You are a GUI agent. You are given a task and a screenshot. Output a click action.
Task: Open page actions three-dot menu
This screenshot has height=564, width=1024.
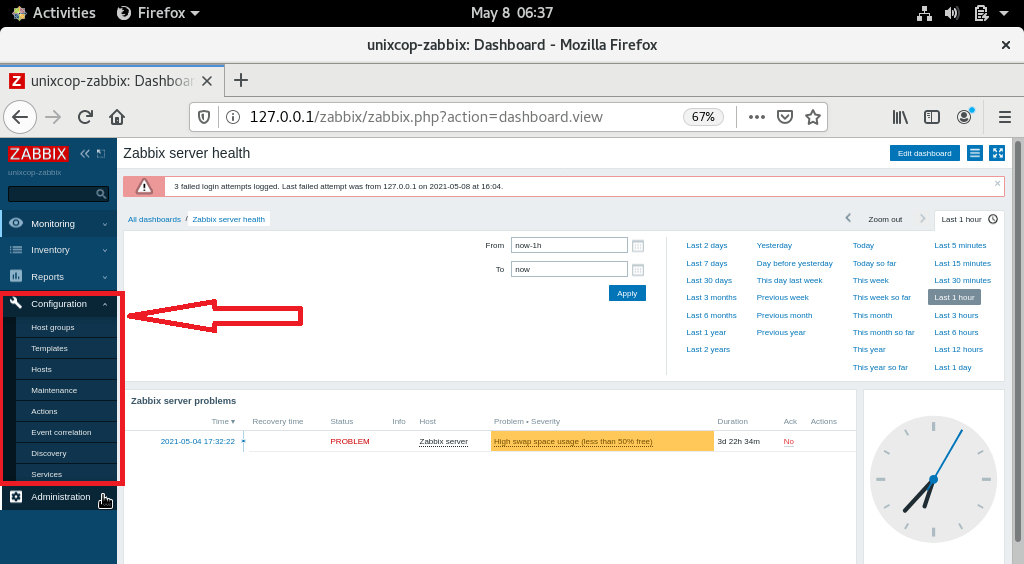point(756,117)
